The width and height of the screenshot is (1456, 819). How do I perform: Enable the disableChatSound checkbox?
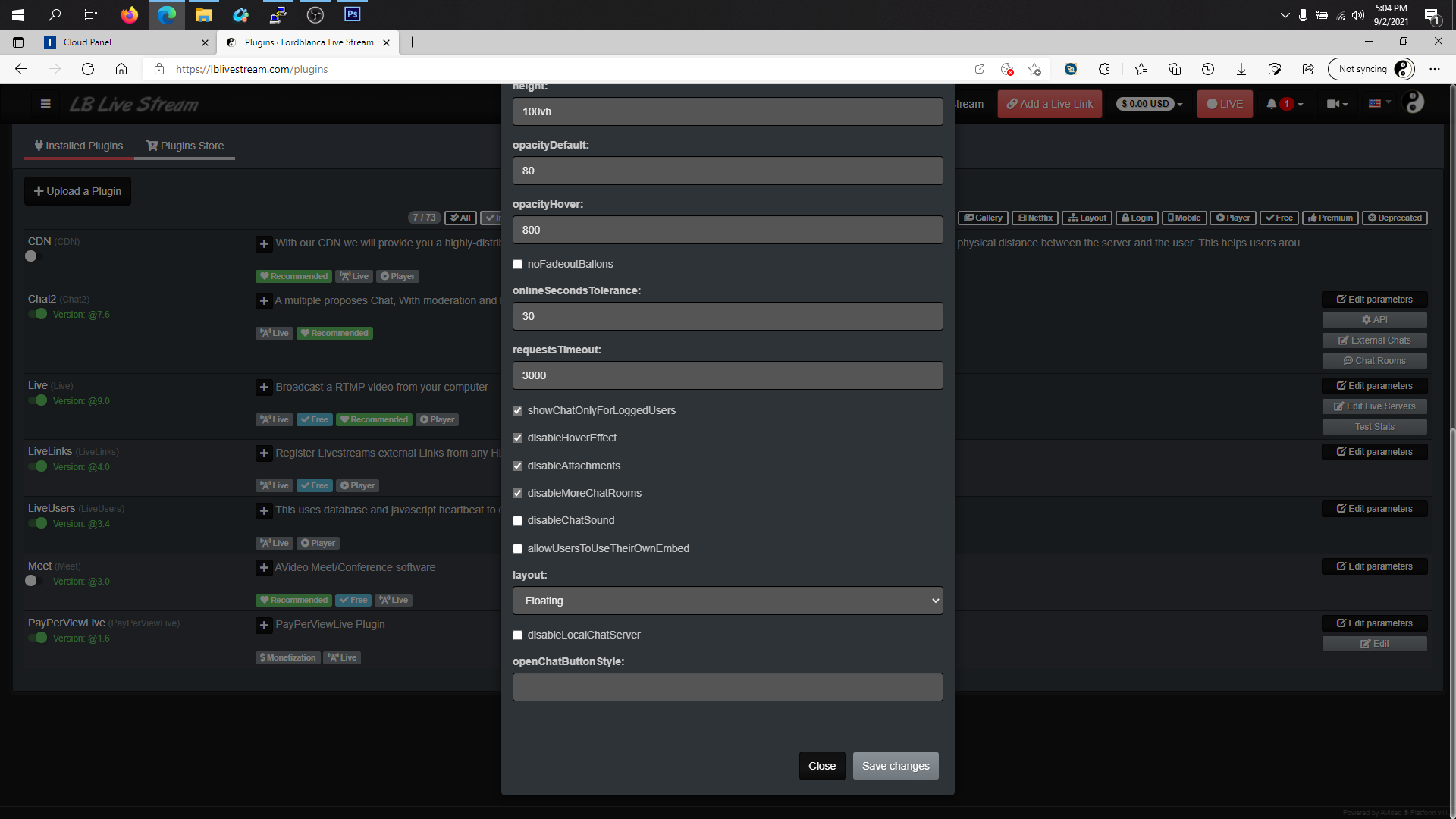coord(518,520)
